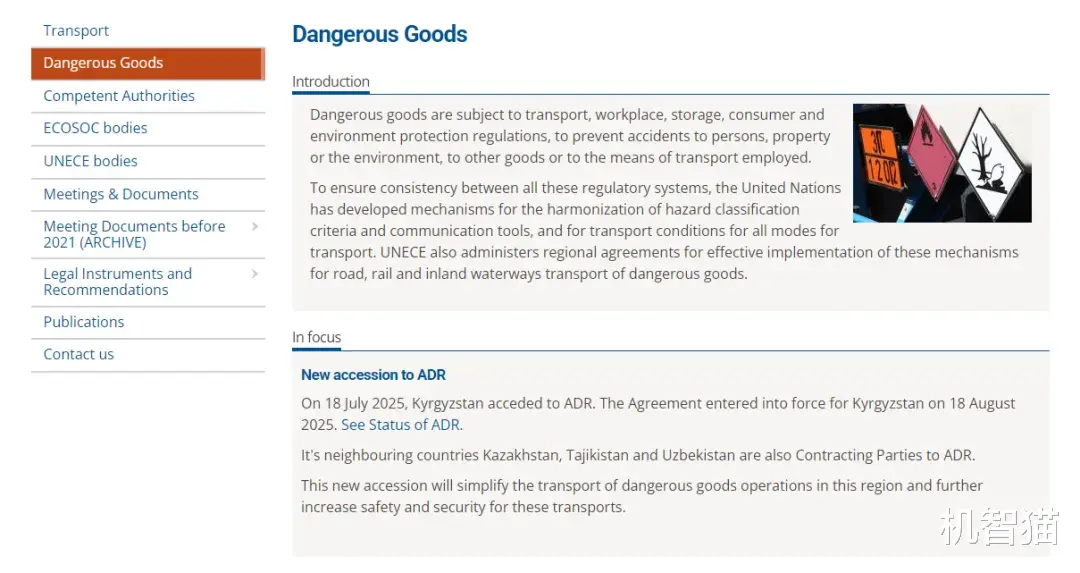Expand Legal Instruments and Recommendations chevron
The image size is (1080, 573).
pyautogui.click(x=255, y=274)
